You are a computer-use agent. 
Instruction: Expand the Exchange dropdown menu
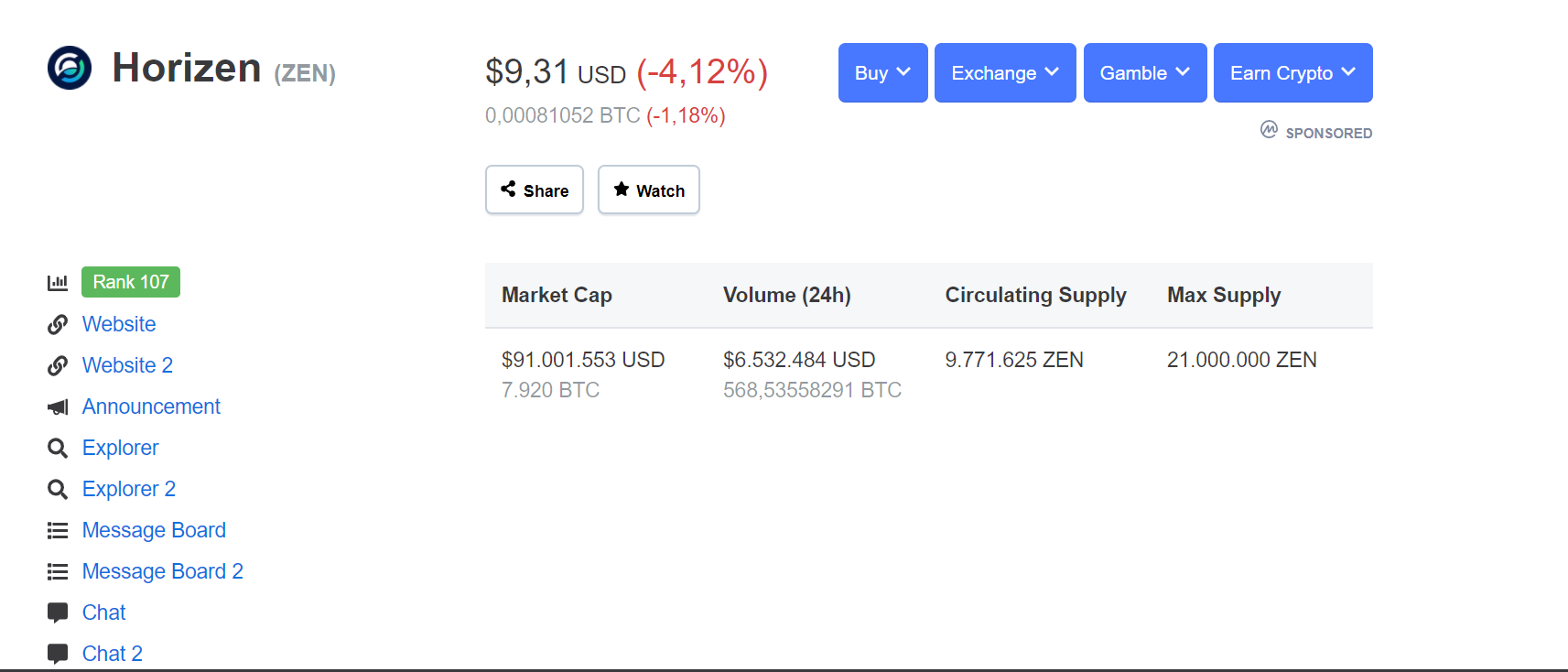coord(1004,73)
